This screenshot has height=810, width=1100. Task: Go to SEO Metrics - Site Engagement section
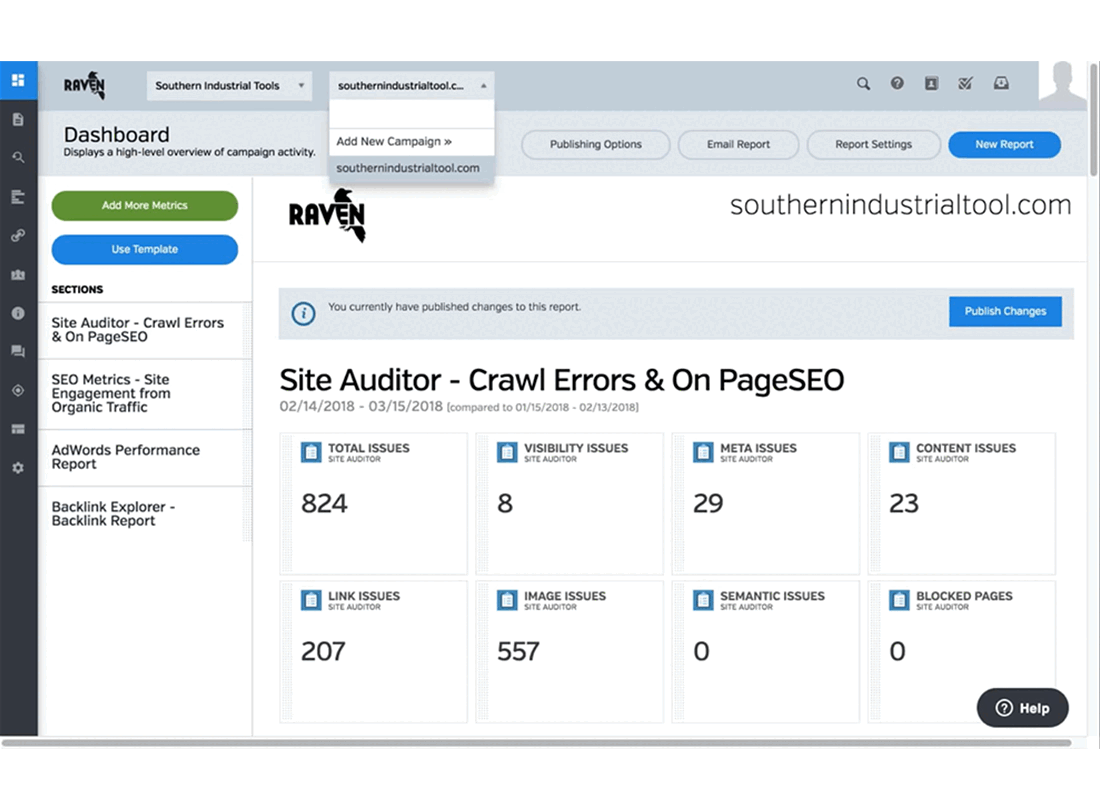coord(145,394)
